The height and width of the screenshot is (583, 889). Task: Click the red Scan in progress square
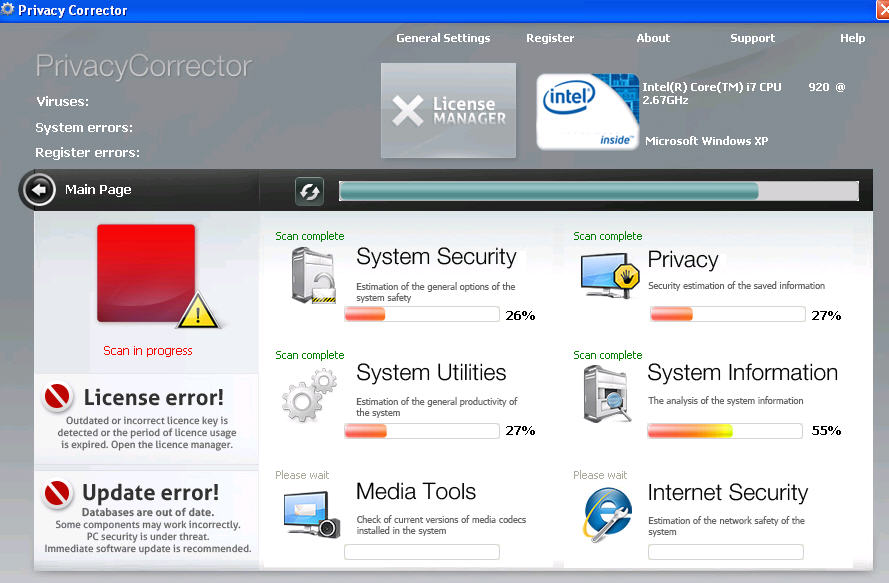coord(146,272)
